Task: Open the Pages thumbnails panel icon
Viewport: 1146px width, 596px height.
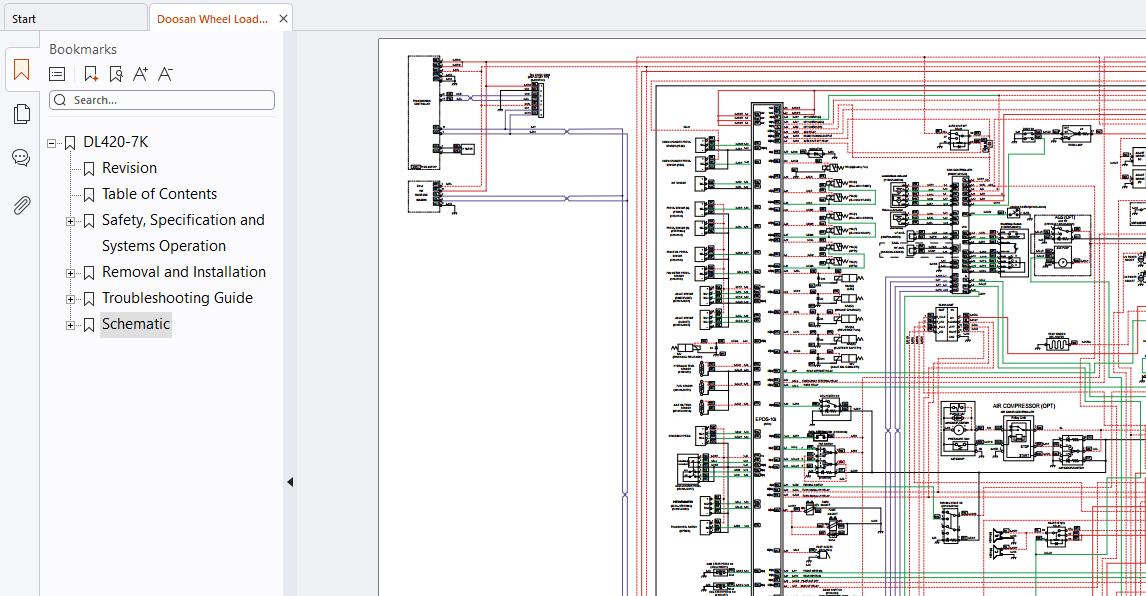Action: (x=22, y=113)
